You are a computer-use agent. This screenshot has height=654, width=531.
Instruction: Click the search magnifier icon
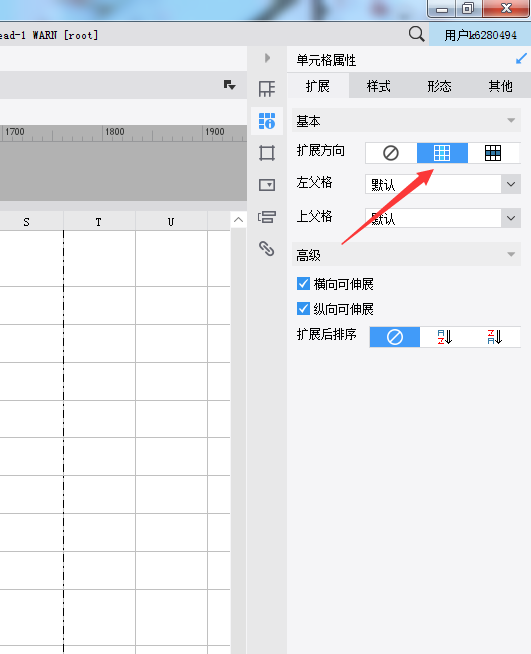pos(416,34)
